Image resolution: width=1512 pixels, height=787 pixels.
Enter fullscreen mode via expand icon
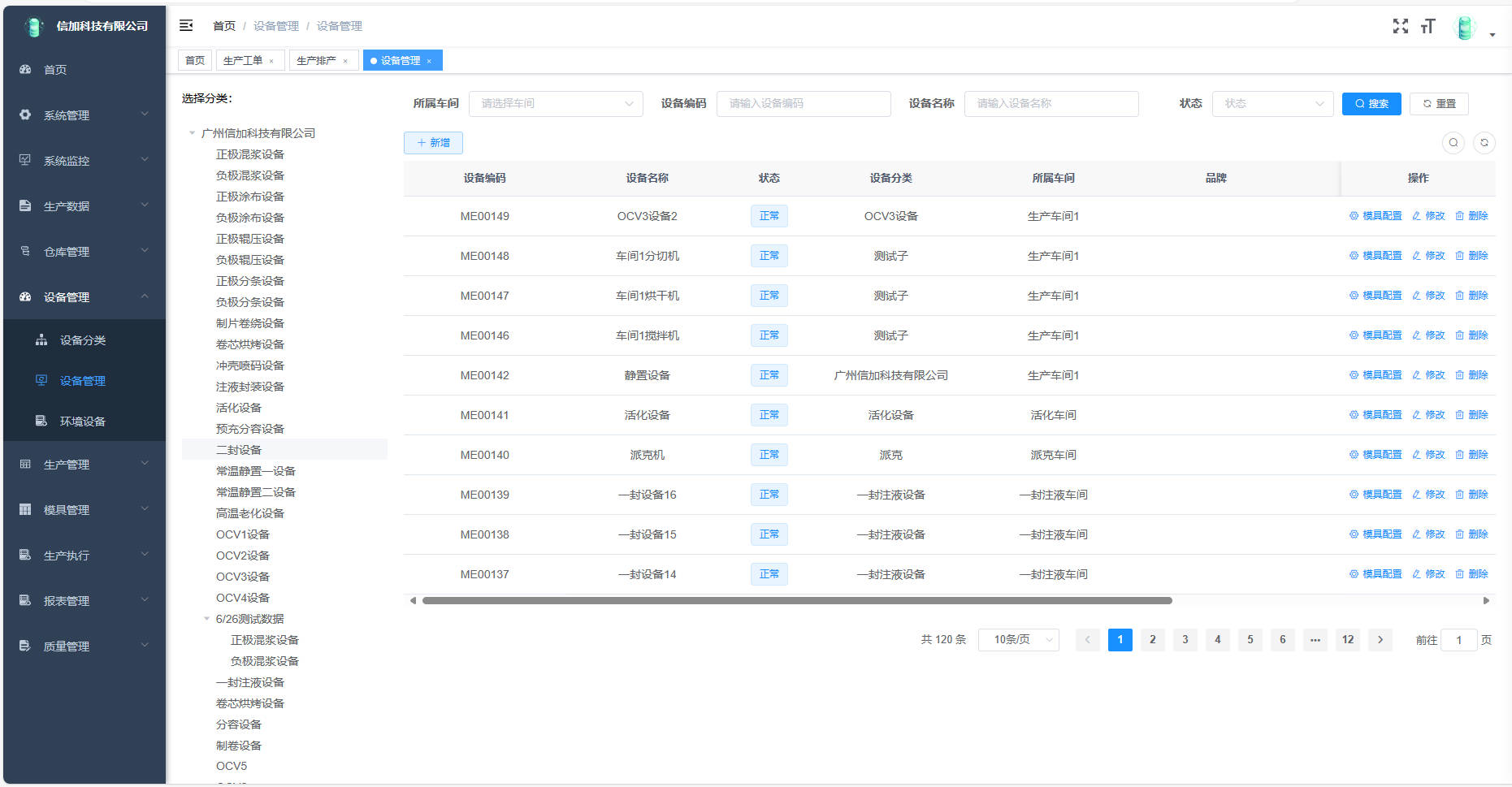pos(1400,27)
